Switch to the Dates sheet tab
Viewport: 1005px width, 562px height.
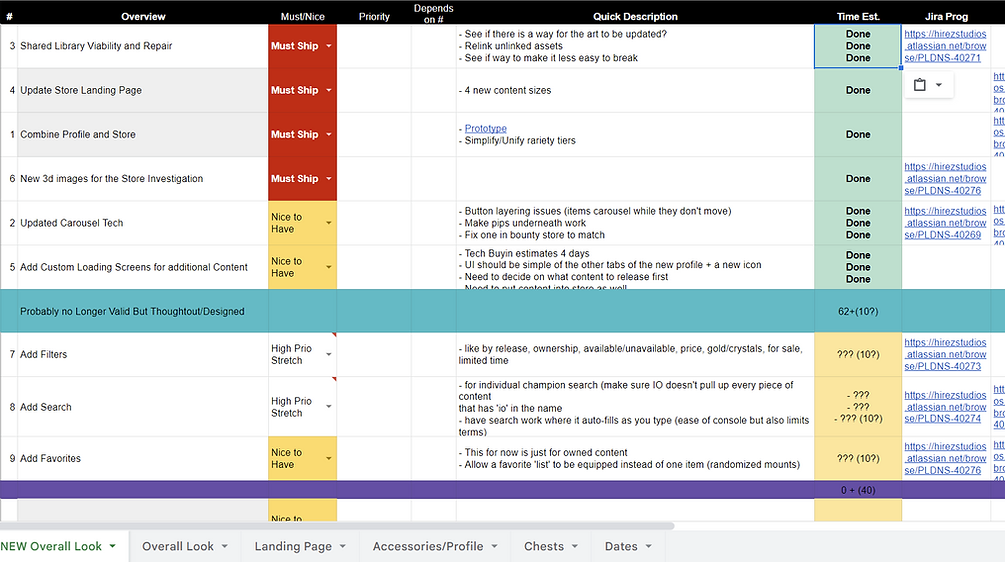(621, 547)
